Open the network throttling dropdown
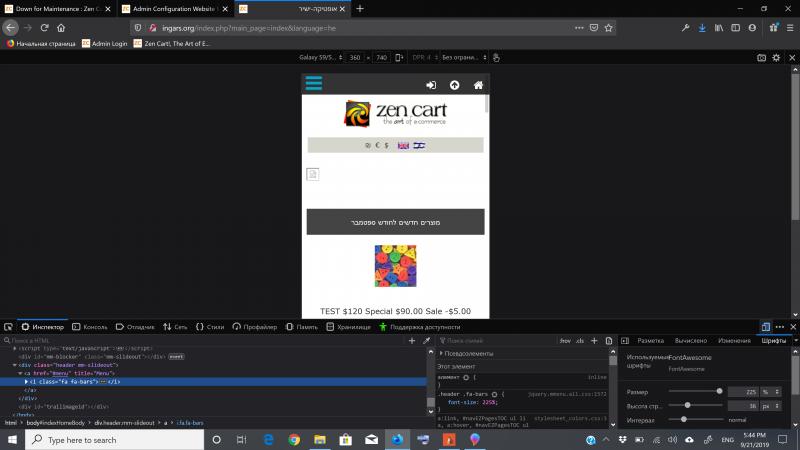 click(464, 58)
